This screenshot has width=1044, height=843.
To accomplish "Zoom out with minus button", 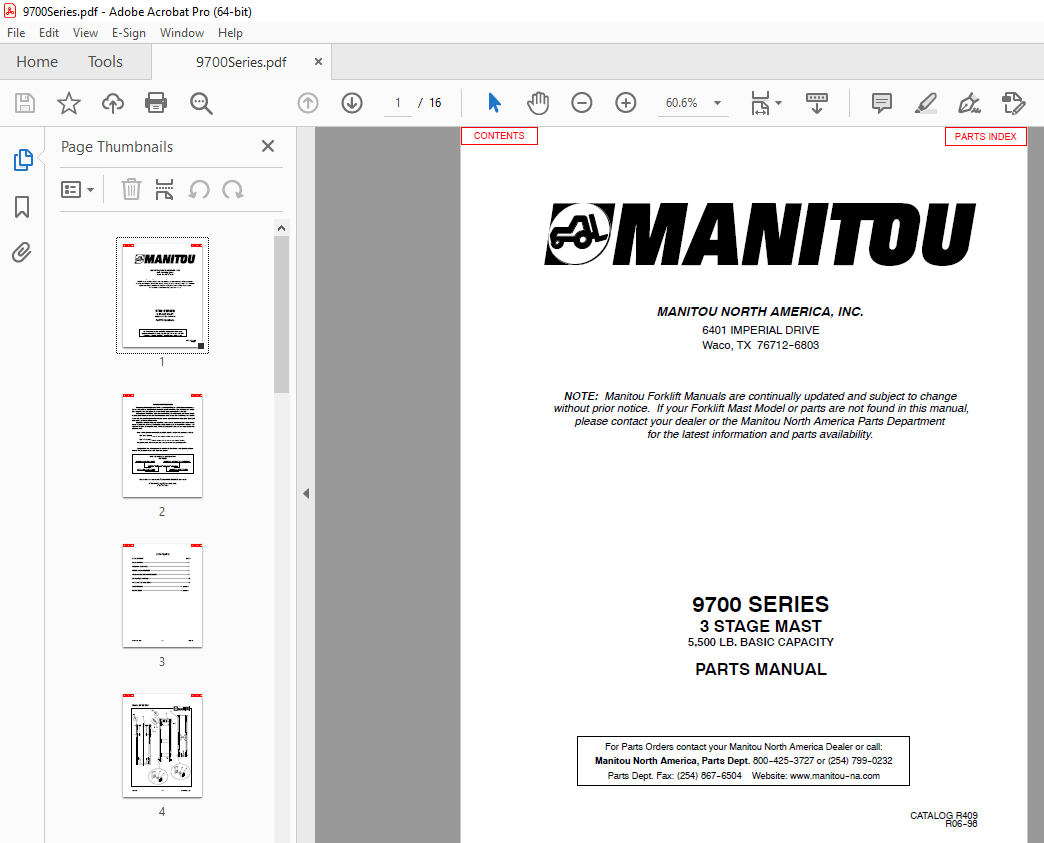I will [x=581, y=103].
